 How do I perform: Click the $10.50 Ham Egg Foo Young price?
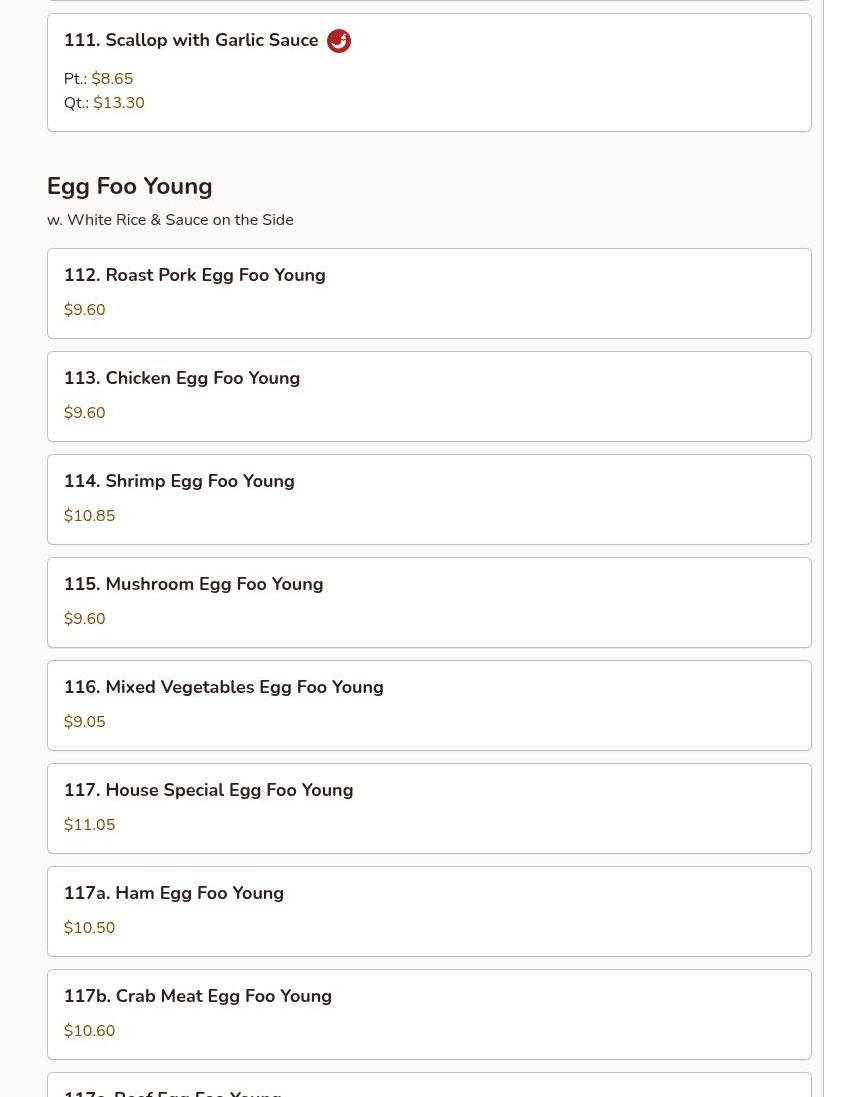[90, 928]
